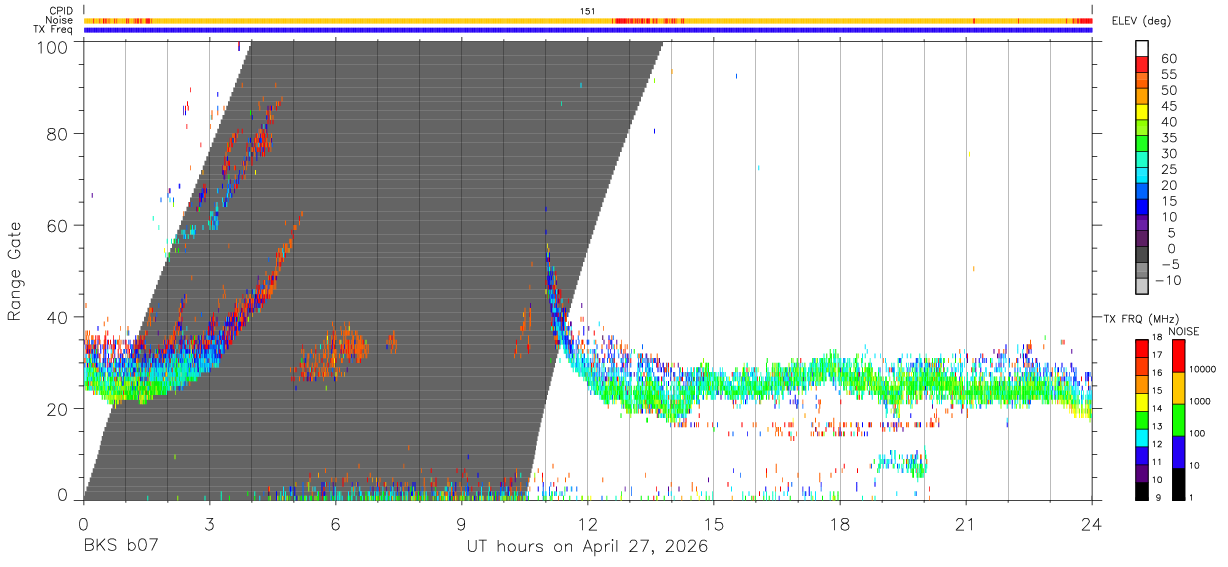
Task: Click the 12 tick on UT hours axis
Action: click(588, 523)
